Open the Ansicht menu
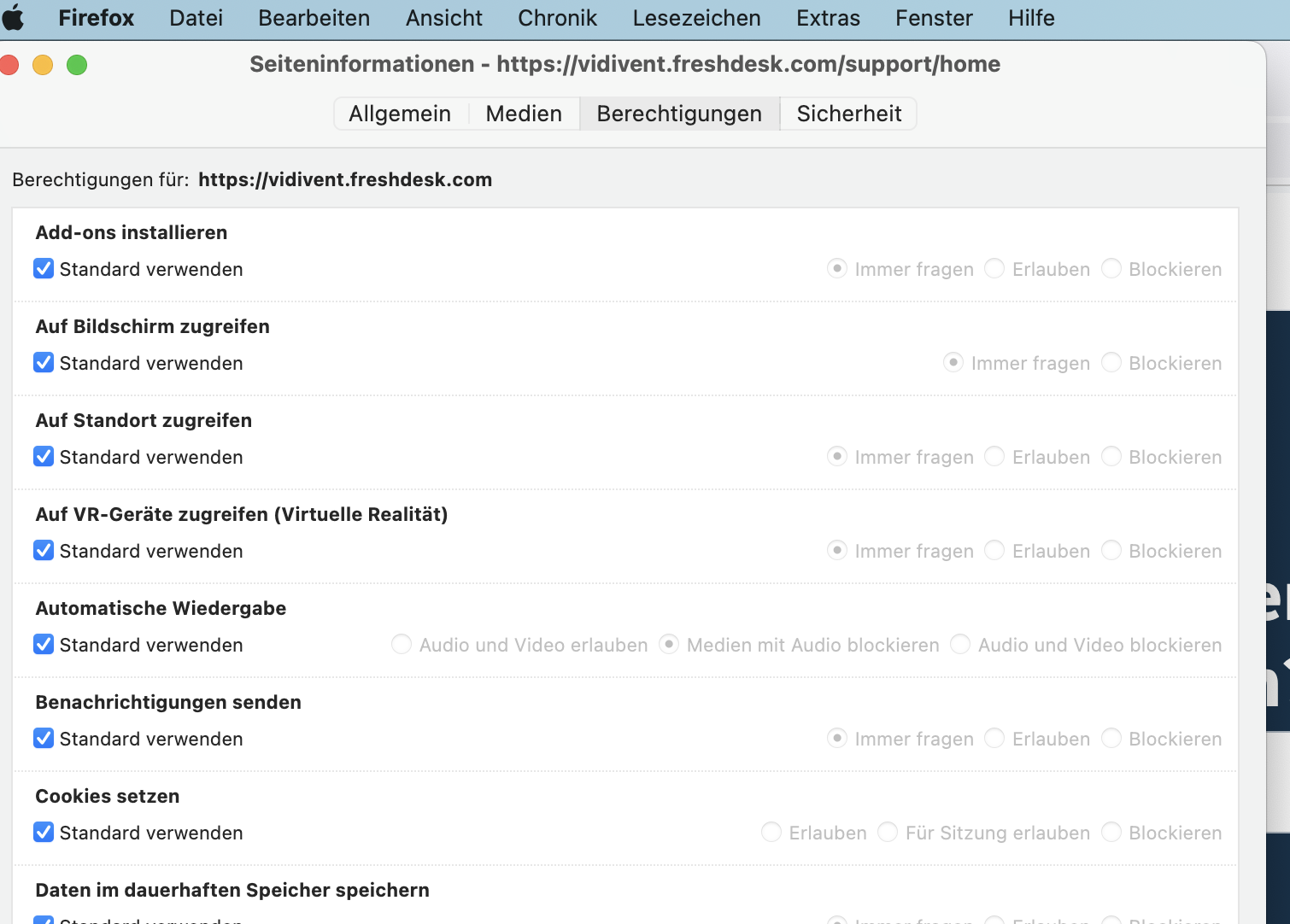This screenshot has height=924, width=1290. 443,18
